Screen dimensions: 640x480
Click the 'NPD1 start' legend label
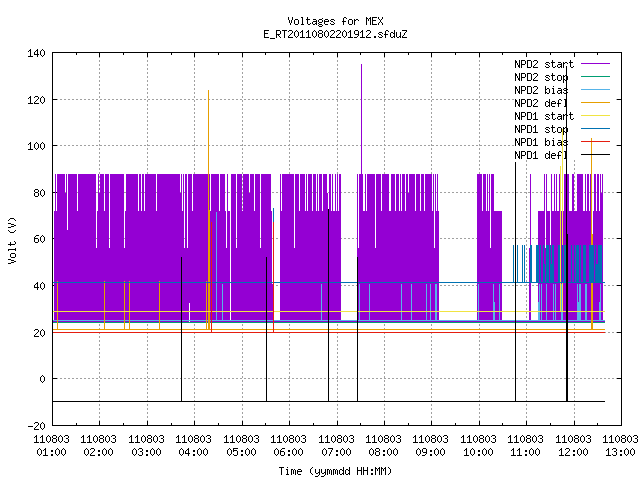click(x=544, y=116)
